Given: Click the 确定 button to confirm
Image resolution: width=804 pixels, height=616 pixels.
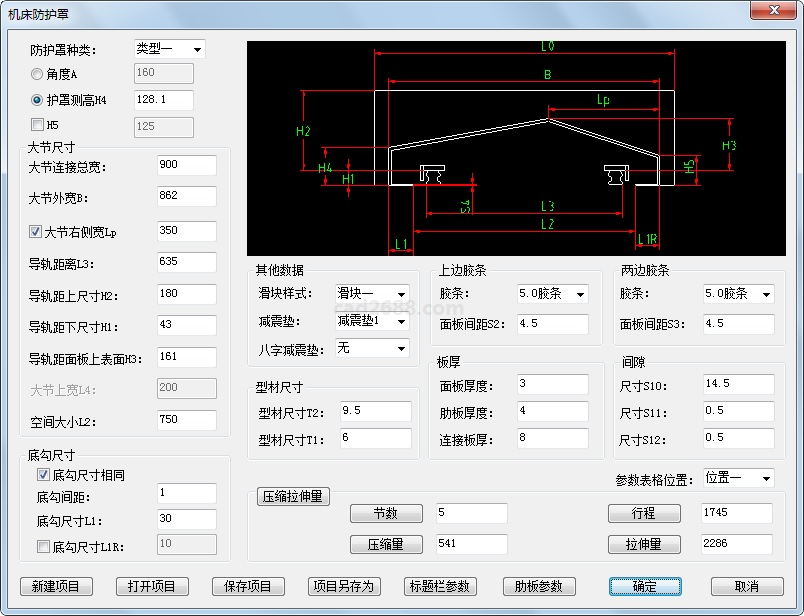Looking at the screenshot, I should [x=645, y=586].
